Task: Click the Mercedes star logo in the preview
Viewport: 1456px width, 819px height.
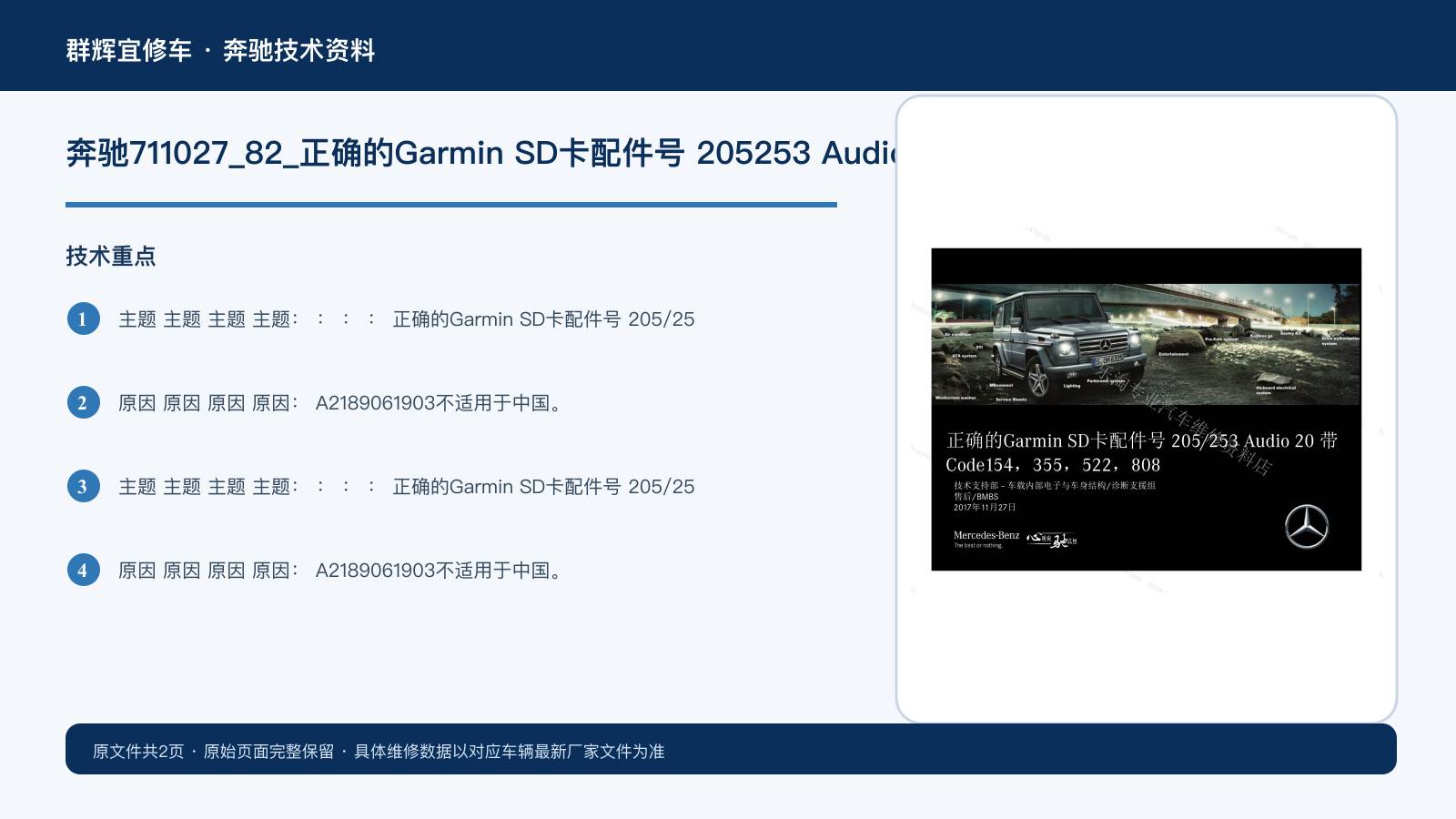Action: 1307,527
